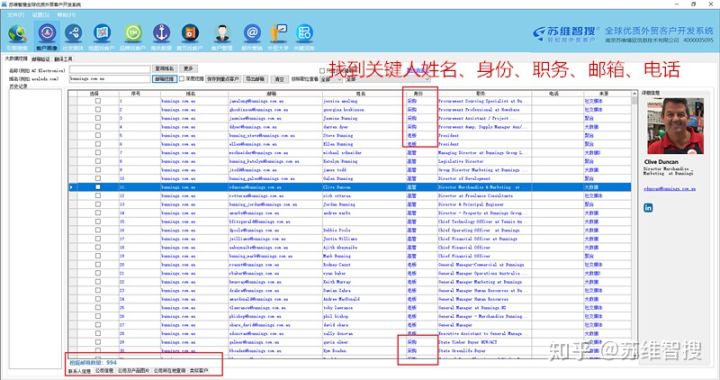Select the purple customer profile toolbar icon
Image resolution: width=720 pixels, height=380 pixels.
pyautogui.click(x=46, y=33)
